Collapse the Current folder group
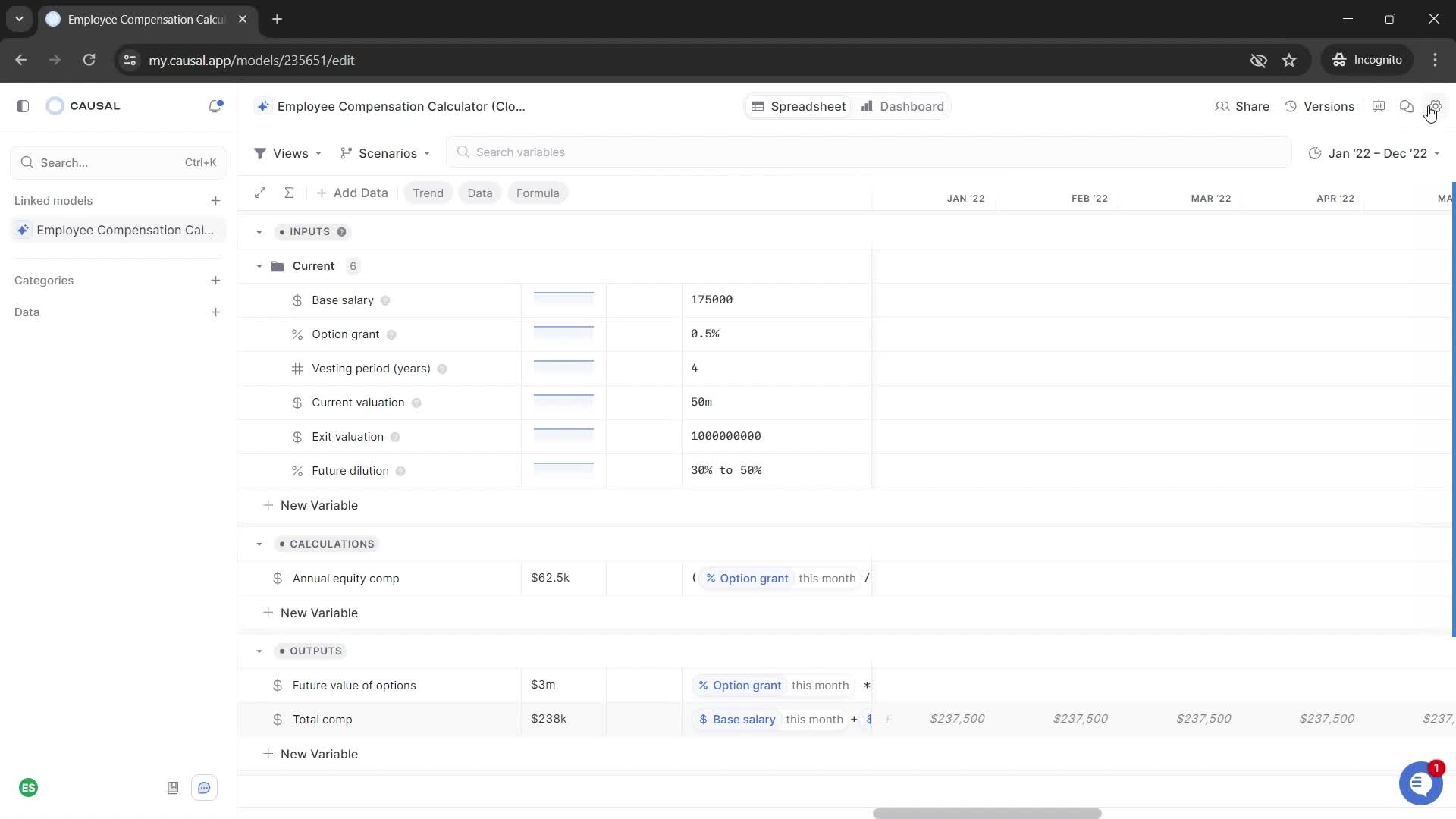This screenshot has width=1456, height=819. (259, 266)
